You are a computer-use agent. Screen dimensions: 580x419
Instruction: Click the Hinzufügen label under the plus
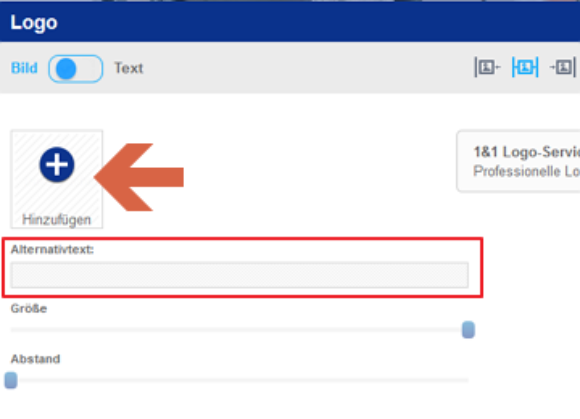[57, 220]
